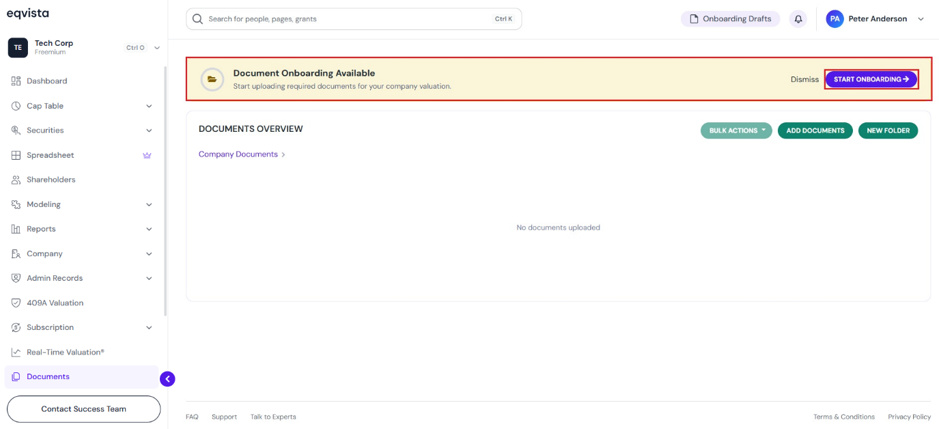Open the Bulk Actions dropdown
The image size is (939, 429).
(736, 131)
